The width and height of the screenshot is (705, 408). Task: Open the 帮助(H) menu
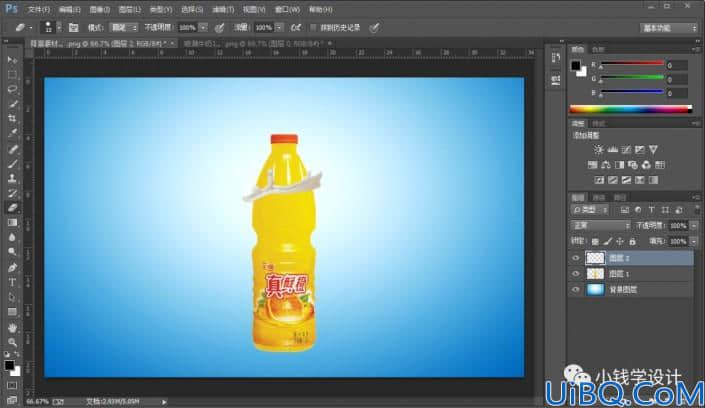(x=321, y=9)
